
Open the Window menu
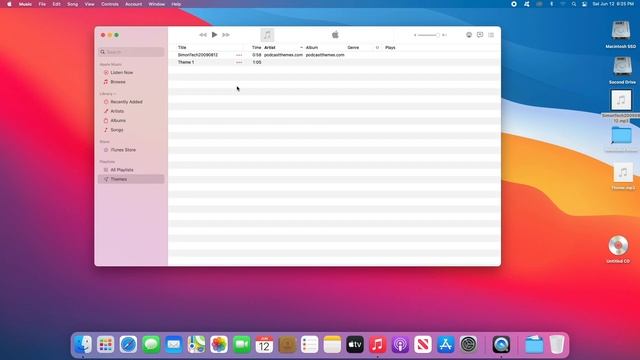(x=157, y=4)
